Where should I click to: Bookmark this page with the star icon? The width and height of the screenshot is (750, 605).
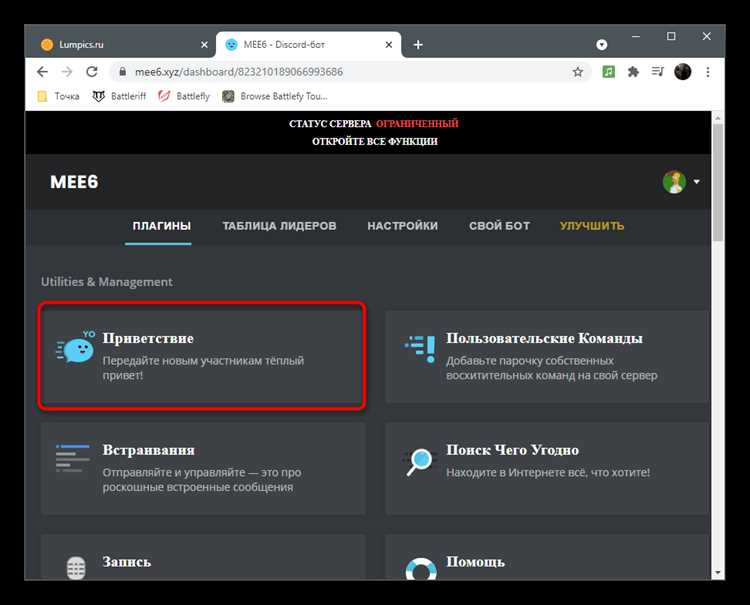click(x=578, y=72)
